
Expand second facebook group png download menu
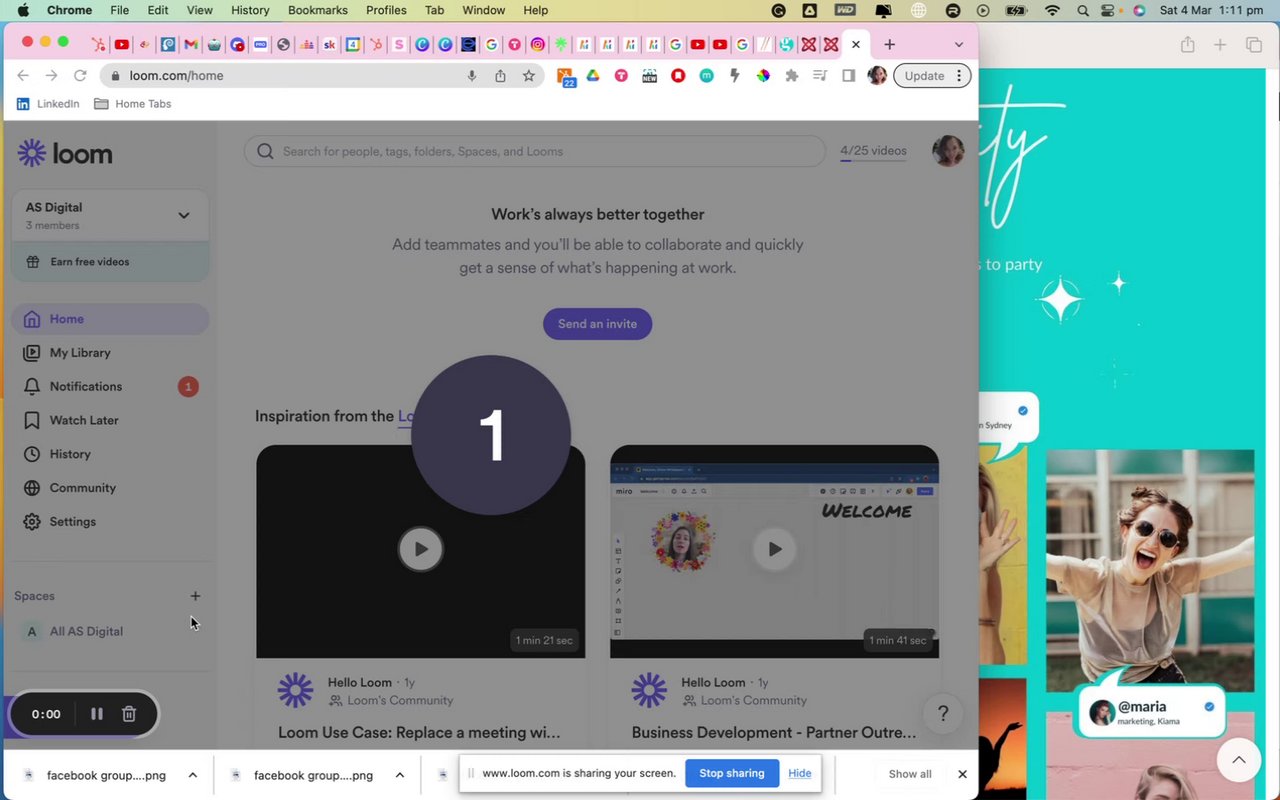(399, 775)
